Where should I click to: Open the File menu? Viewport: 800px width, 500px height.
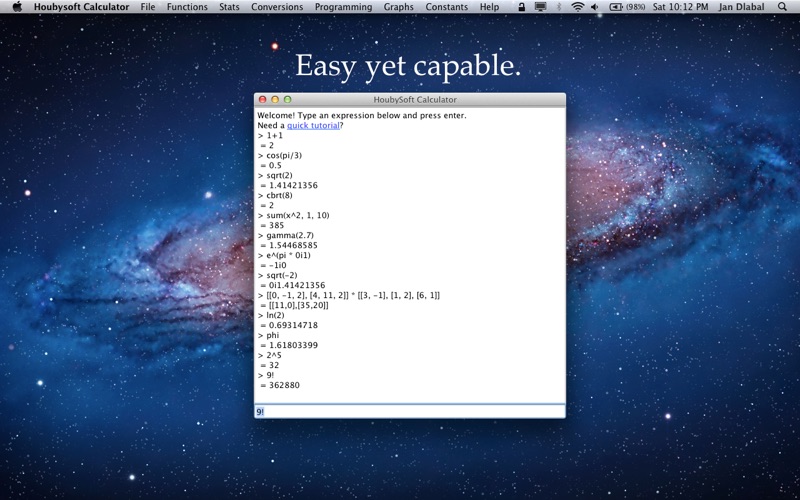pos(148,7)
